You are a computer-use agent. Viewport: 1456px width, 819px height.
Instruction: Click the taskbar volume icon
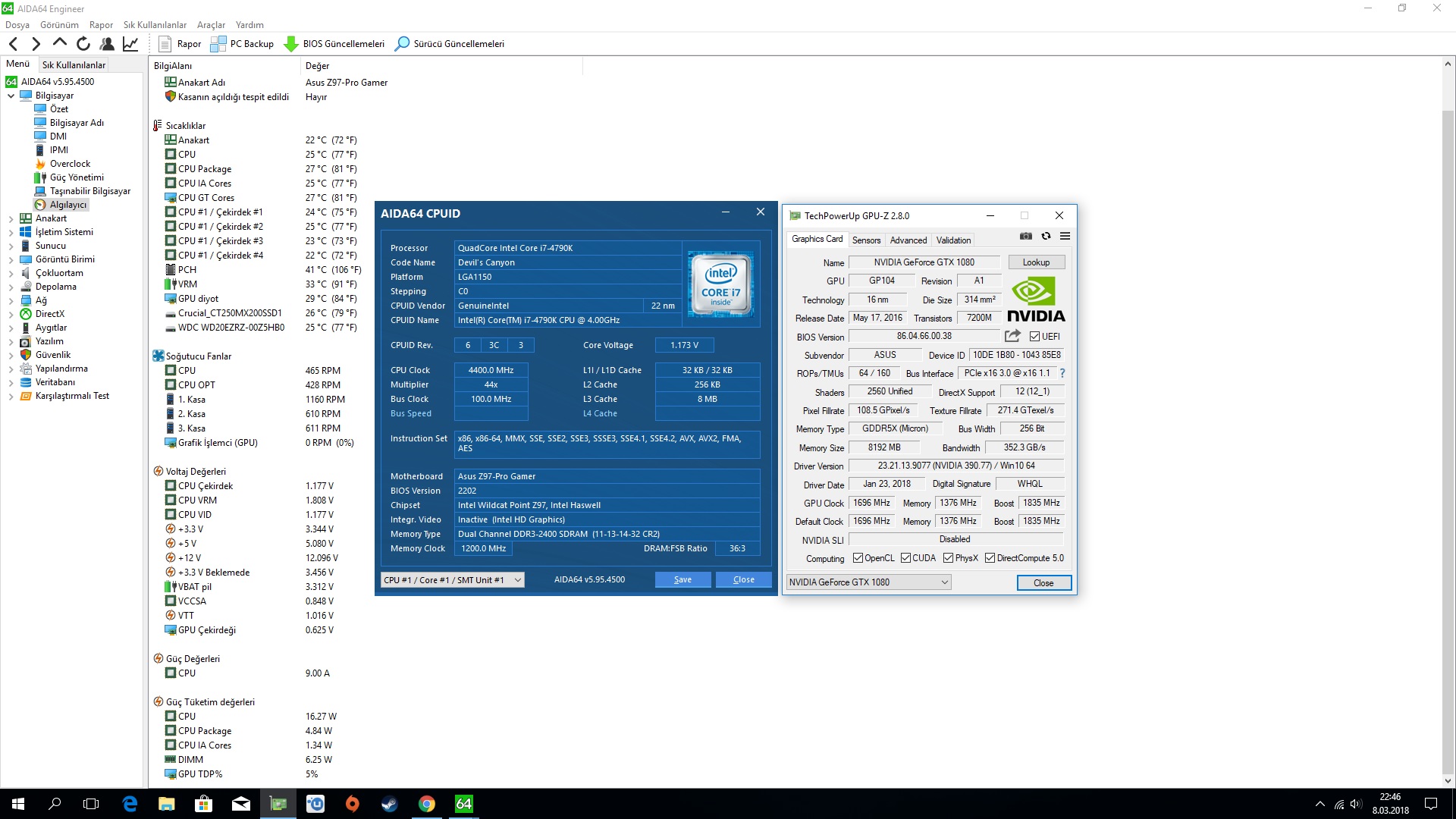[1355, 804]
